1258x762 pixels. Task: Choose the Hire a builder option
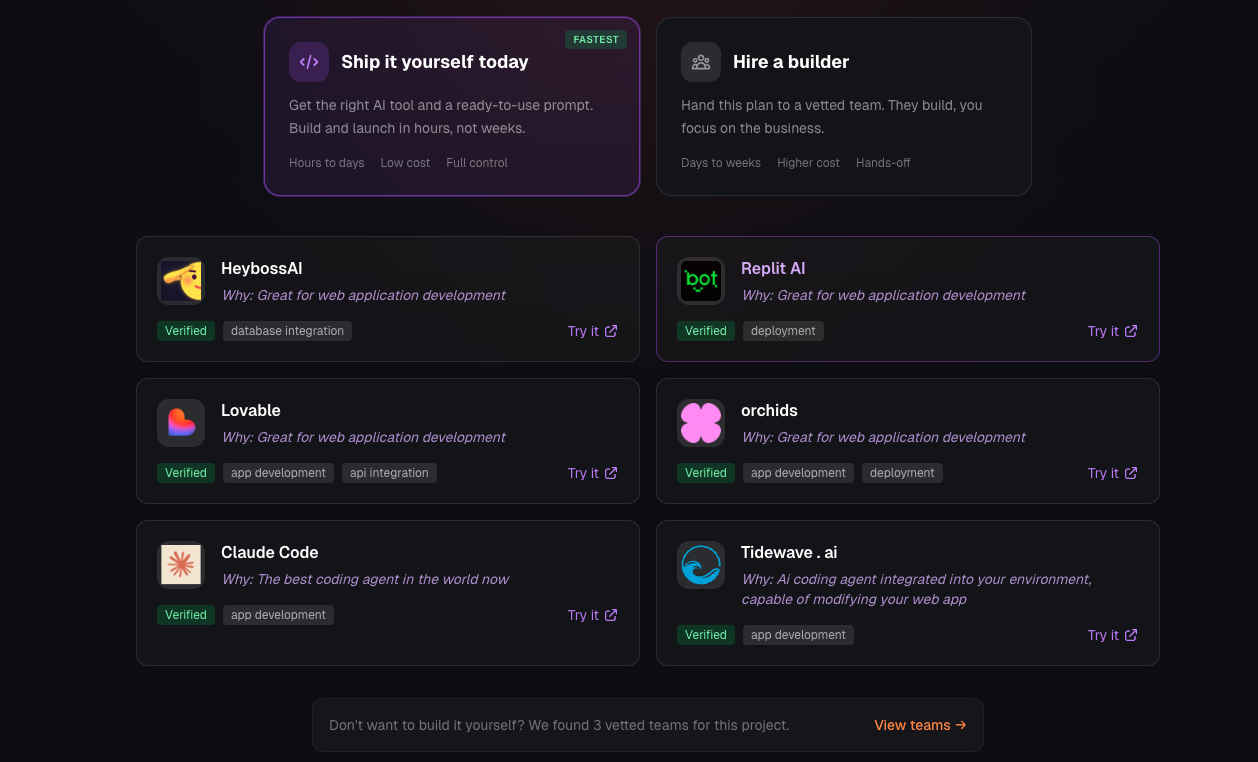[843, 106]
